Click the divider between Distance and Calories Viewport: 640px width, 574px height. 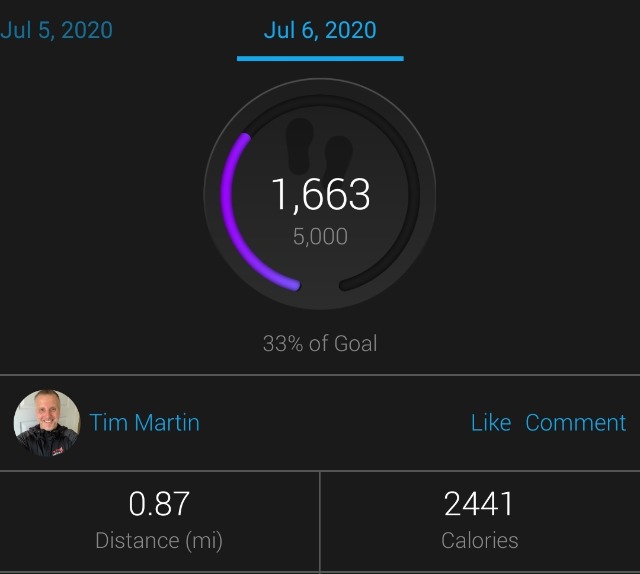(320, 522)
